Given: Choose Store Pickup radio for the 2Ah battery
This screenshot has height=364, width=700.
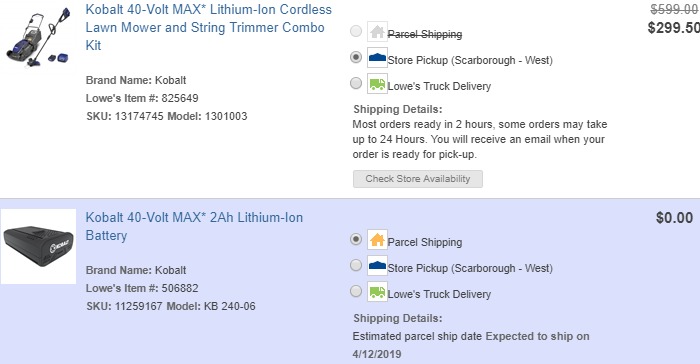Looking at the screenshot, I should coord(356,265).
